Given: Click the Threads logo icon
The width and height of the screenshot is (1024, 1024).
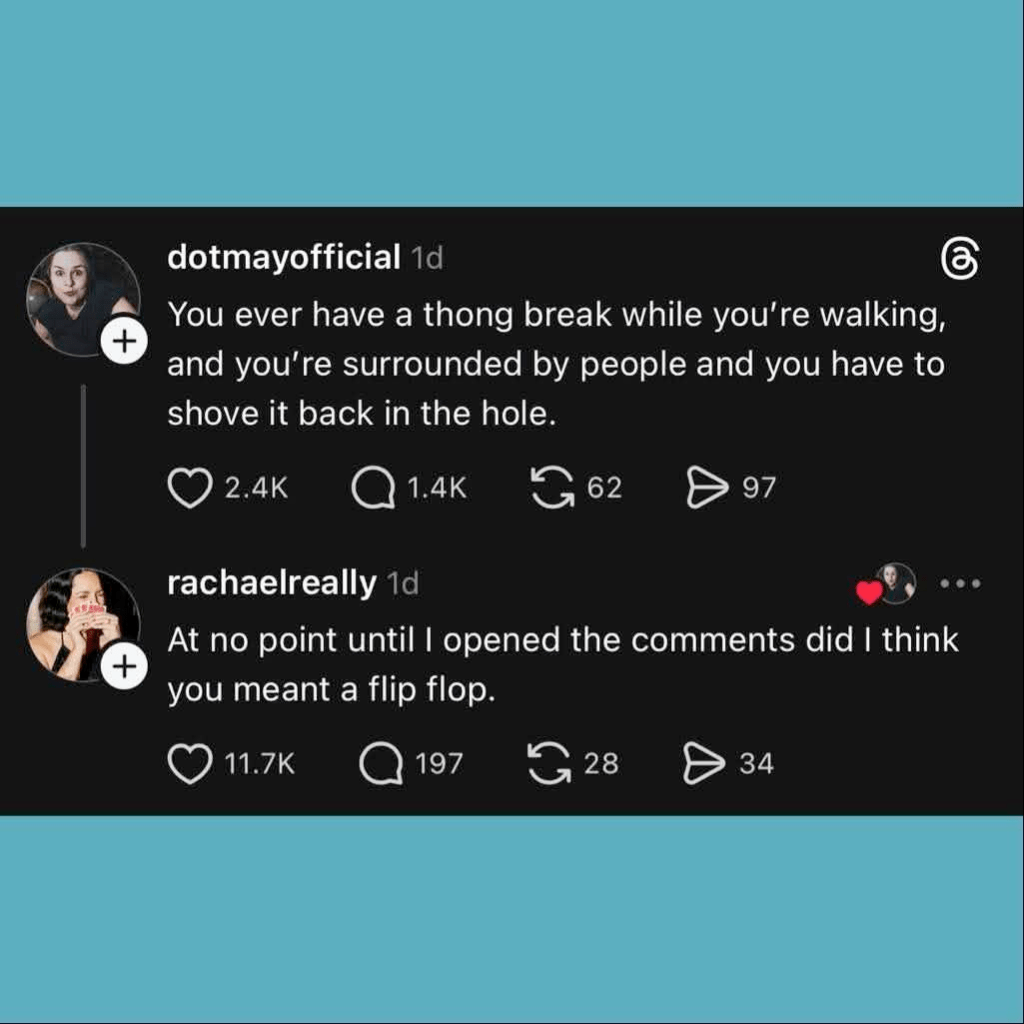Looking at the screenshot, I should (x=959, y=260).
